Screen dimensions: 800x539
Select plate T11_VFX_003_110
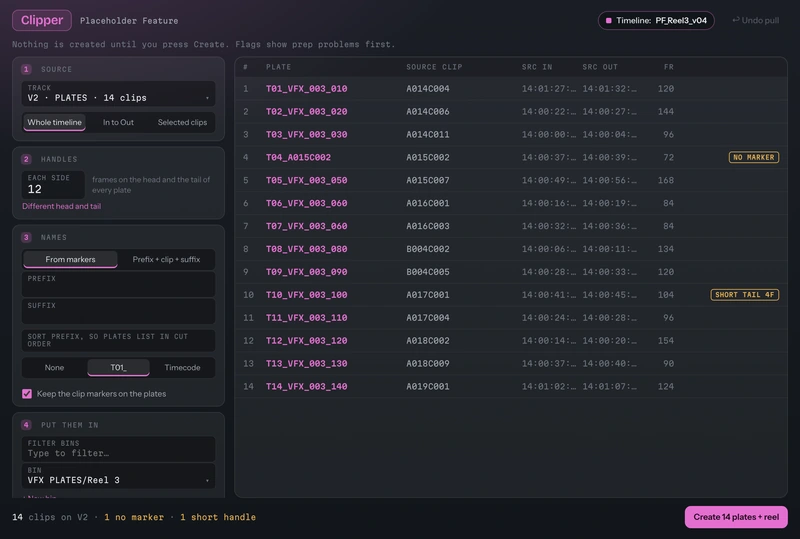306,317
